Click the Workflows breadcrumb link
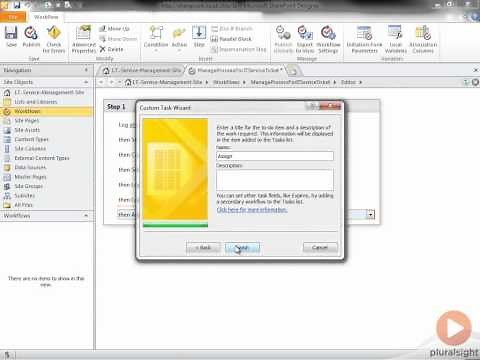The width and height of the screenshot is (480, 360). pos(226,82)
